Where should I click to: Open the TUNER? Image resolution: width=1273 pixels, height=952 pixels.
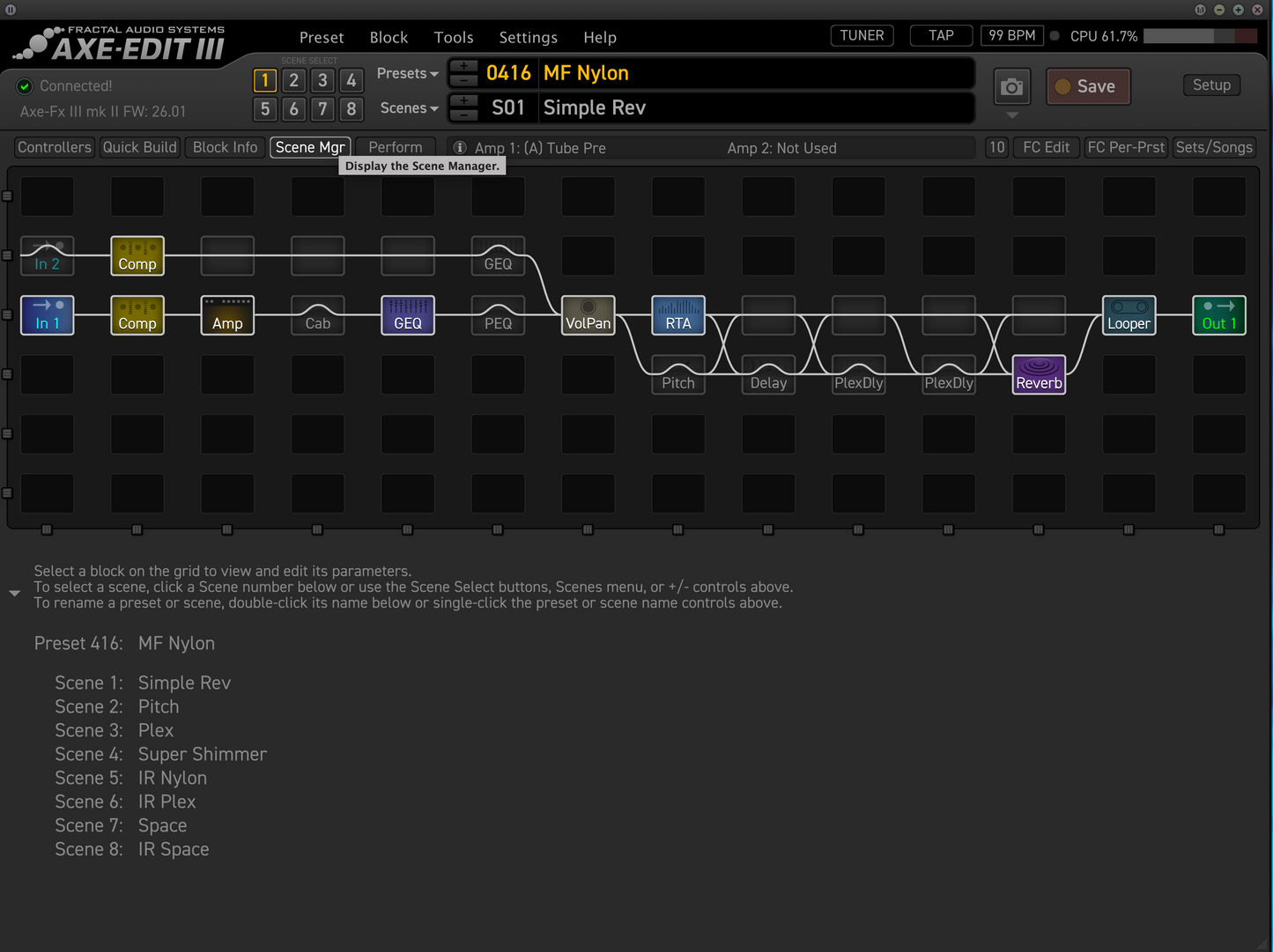coord(862,35)
